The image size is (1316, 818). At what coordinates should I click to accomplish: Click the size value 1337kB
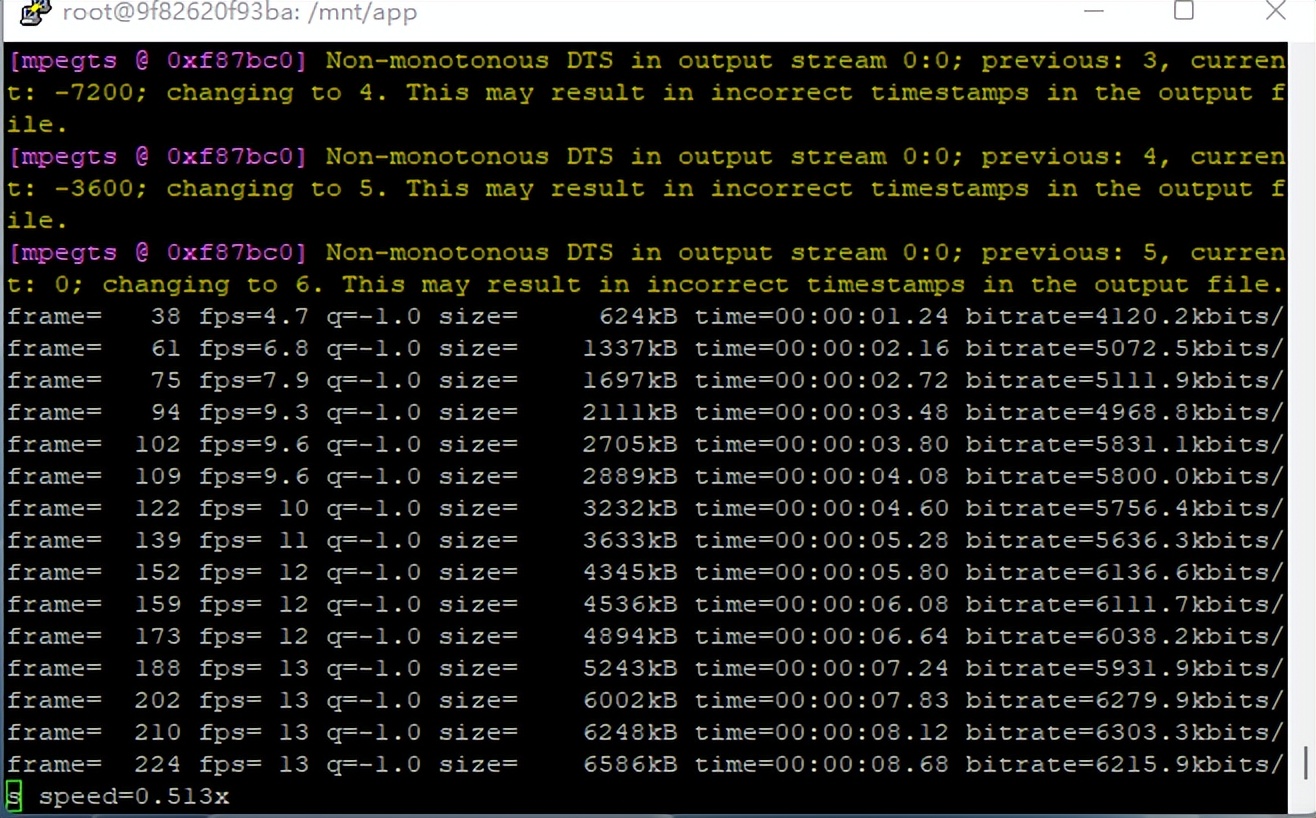click(x=630, y=349)
